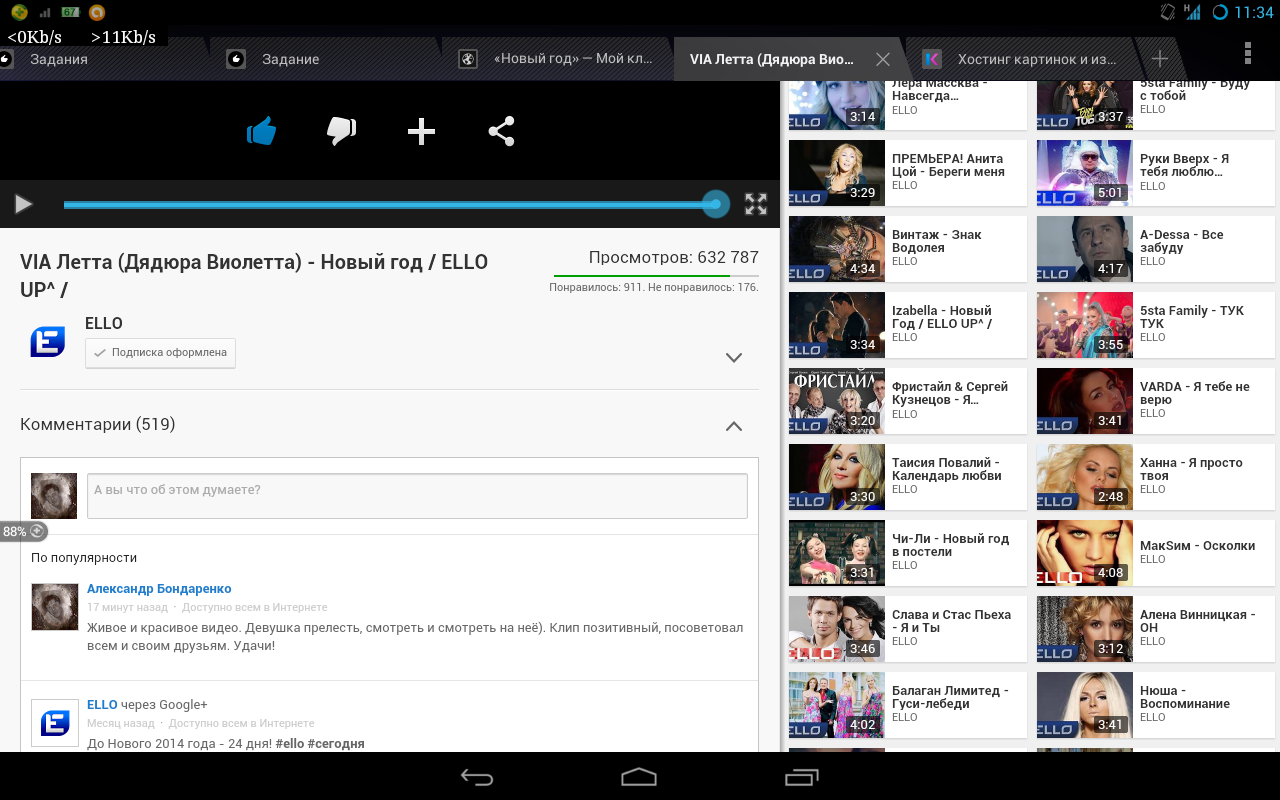Tap the Android home button

pyautogui.click(x=639, y=777)
